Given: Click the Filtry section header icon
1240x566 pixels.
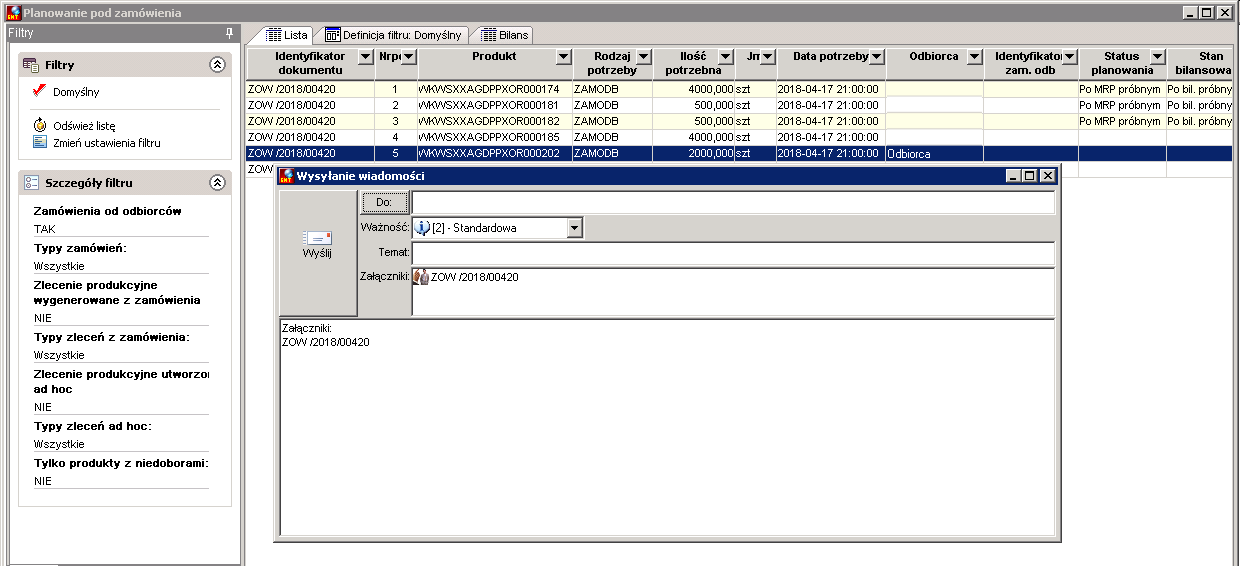Looking at the screenshot, I should point(31,65).
